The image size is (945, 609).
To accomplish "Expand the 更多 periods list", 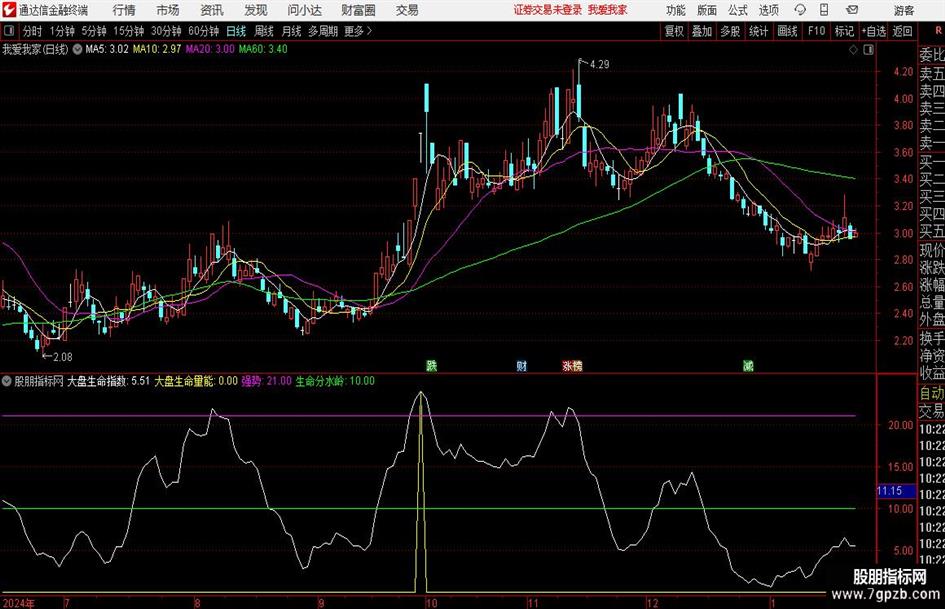I will coord(358,31).
